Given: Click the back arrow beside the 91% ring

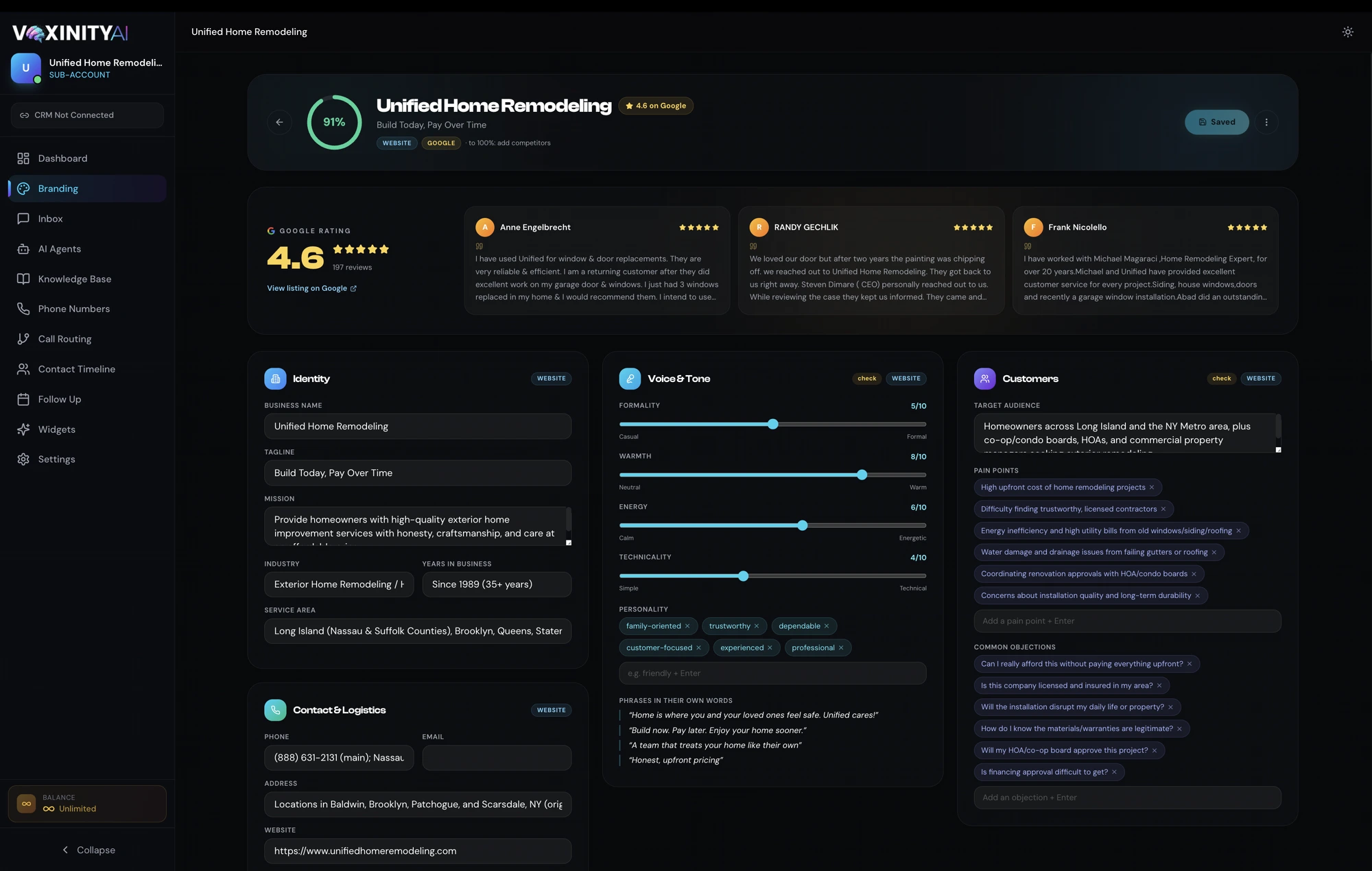Looking at the screenshot, I should 279,122.
